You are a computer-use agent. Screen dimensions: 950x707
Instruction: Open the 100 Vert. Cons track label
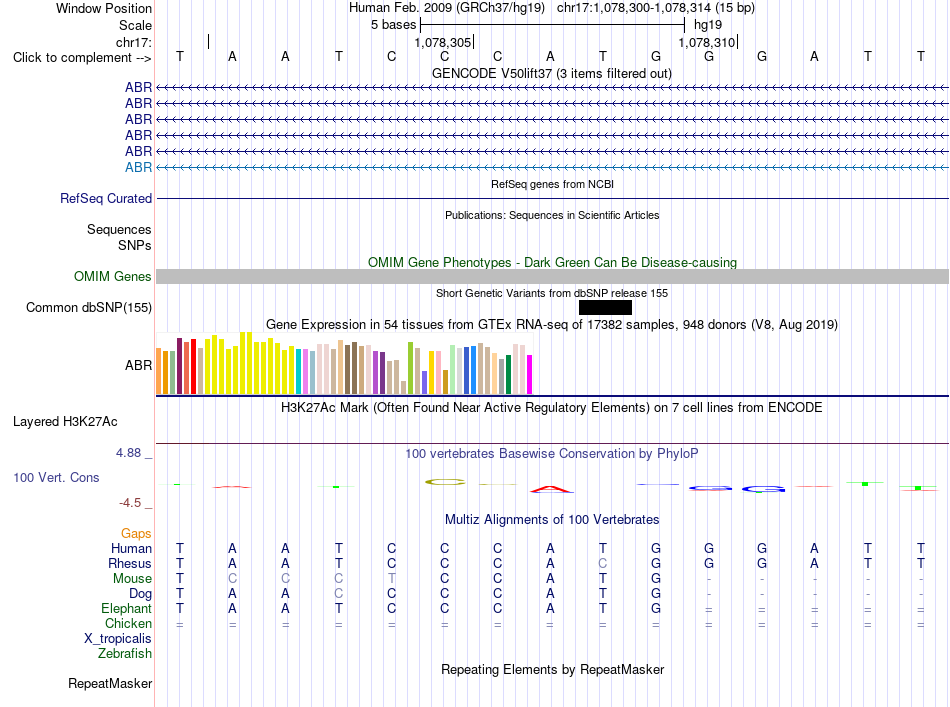[56, 477]
